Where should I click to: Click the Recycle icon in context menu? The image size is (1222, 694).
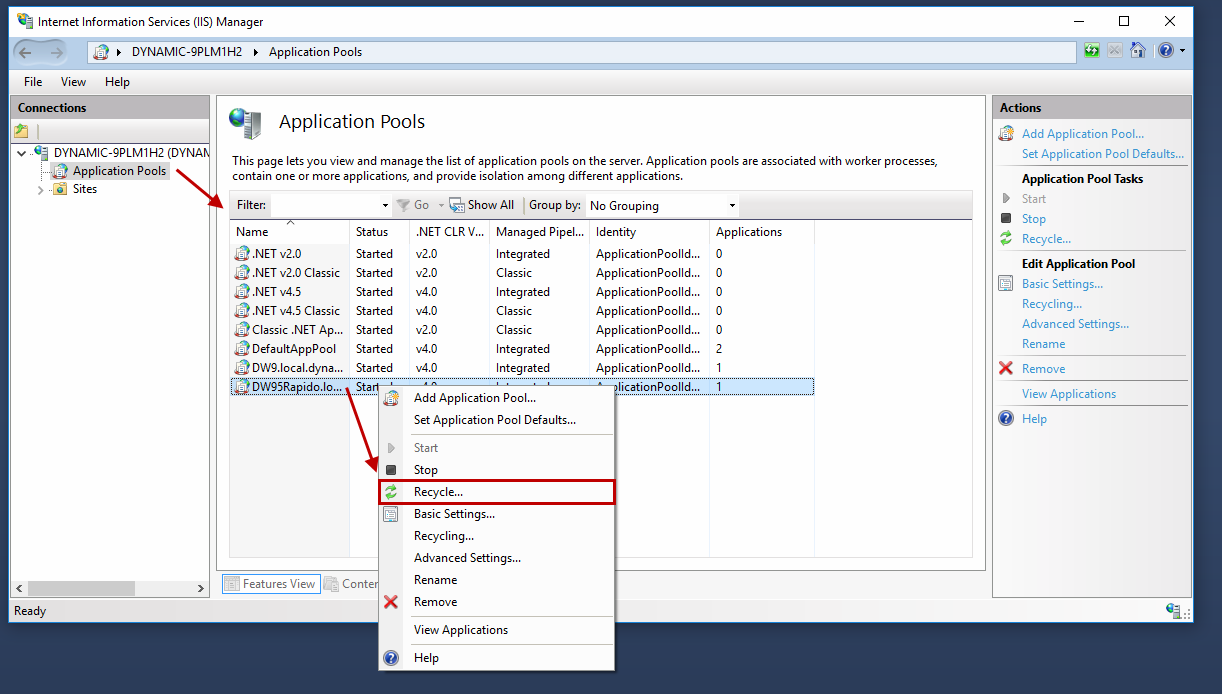pos(391,492)
